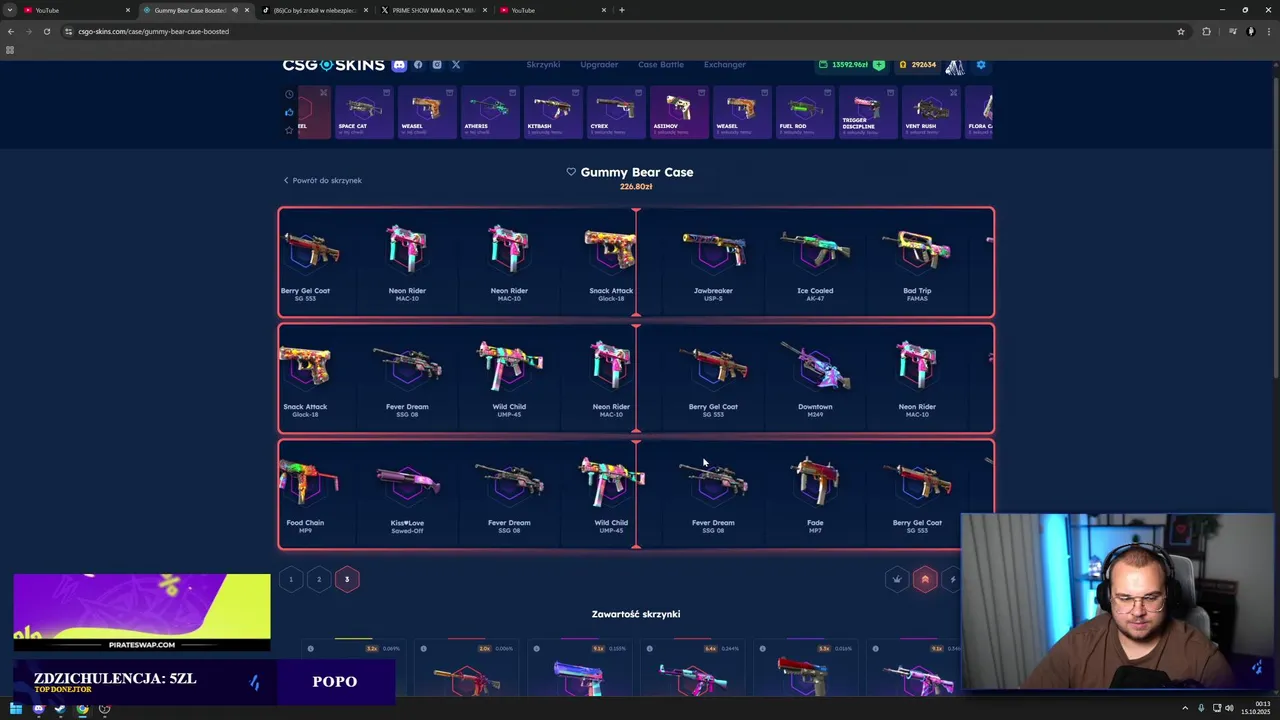The width and height of the screenshot is (1280, 720).
Task: Open the Skrzynki menu item
Action: pos(543,65)
